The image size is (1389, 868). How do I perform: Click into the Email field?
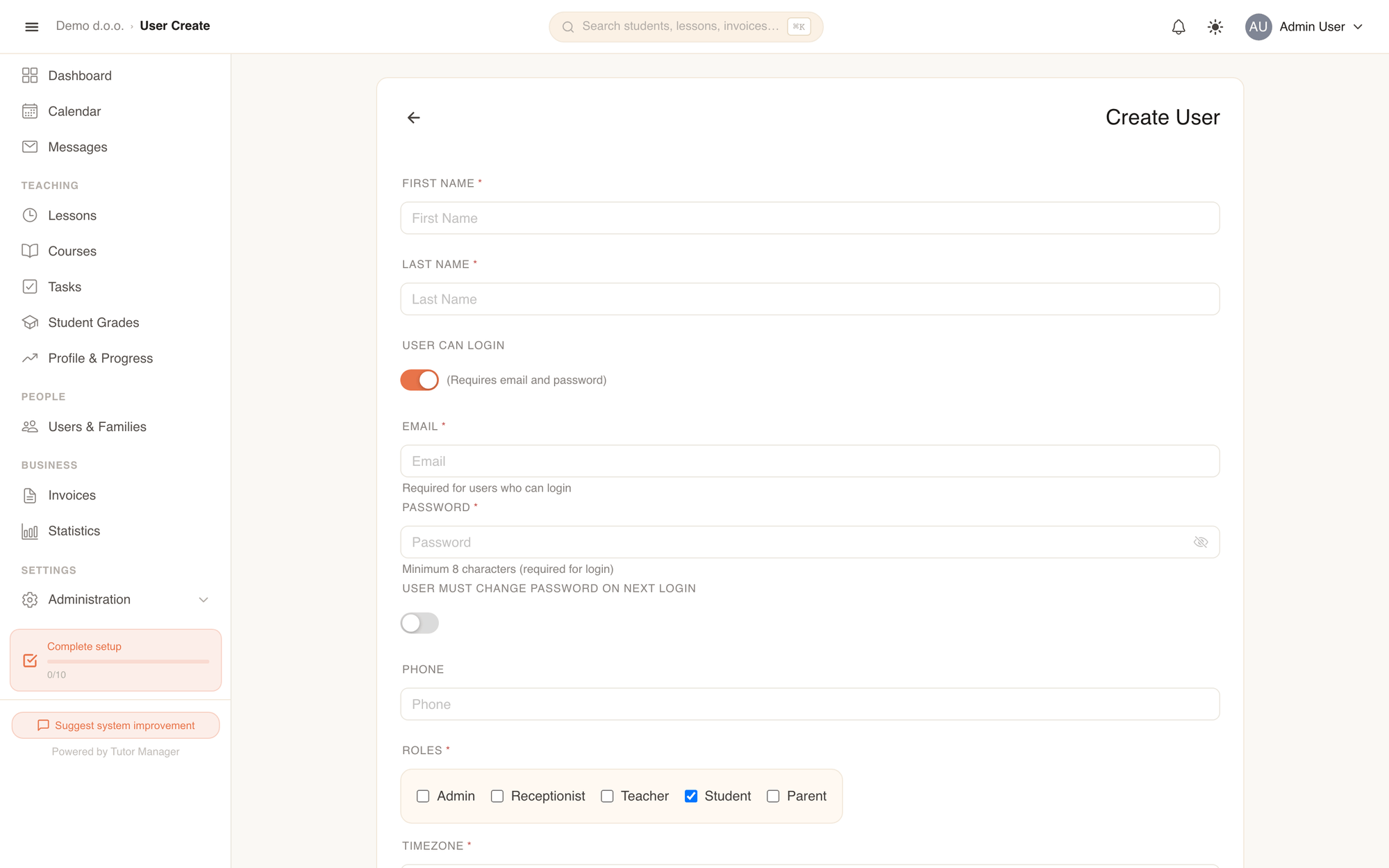click(x=810, y=461)
